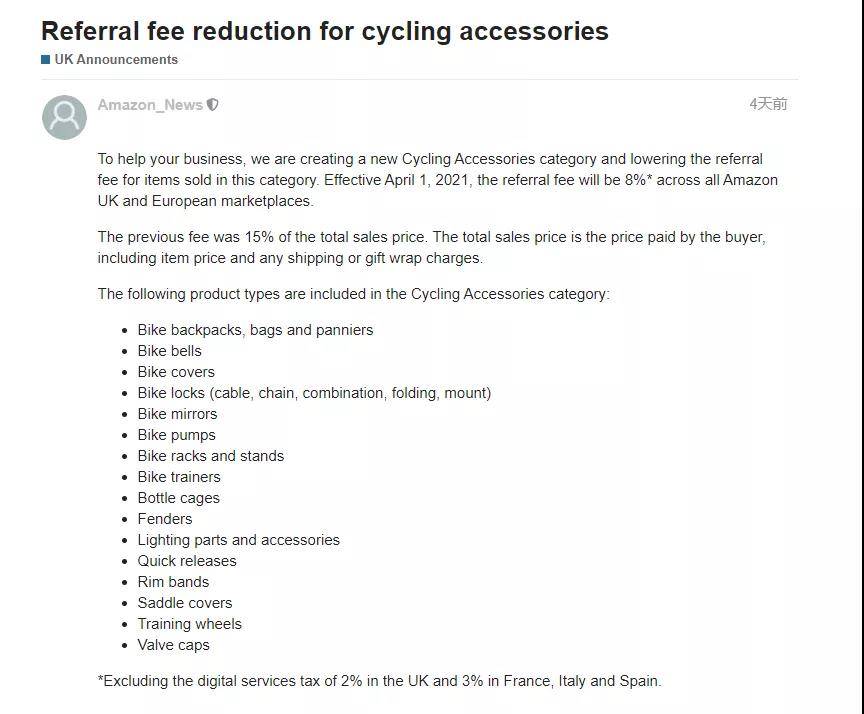Open the Amazon_News user profile name
This screenshot has width=864, height=714.
pos(150,105)
